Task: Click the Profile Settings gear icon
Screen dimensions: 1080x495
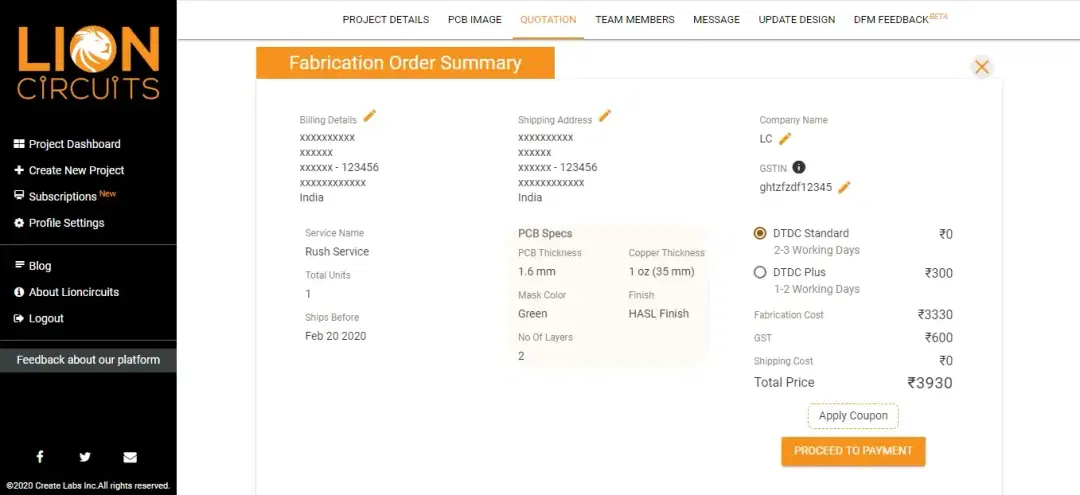Action: click(x=19, y=223)
